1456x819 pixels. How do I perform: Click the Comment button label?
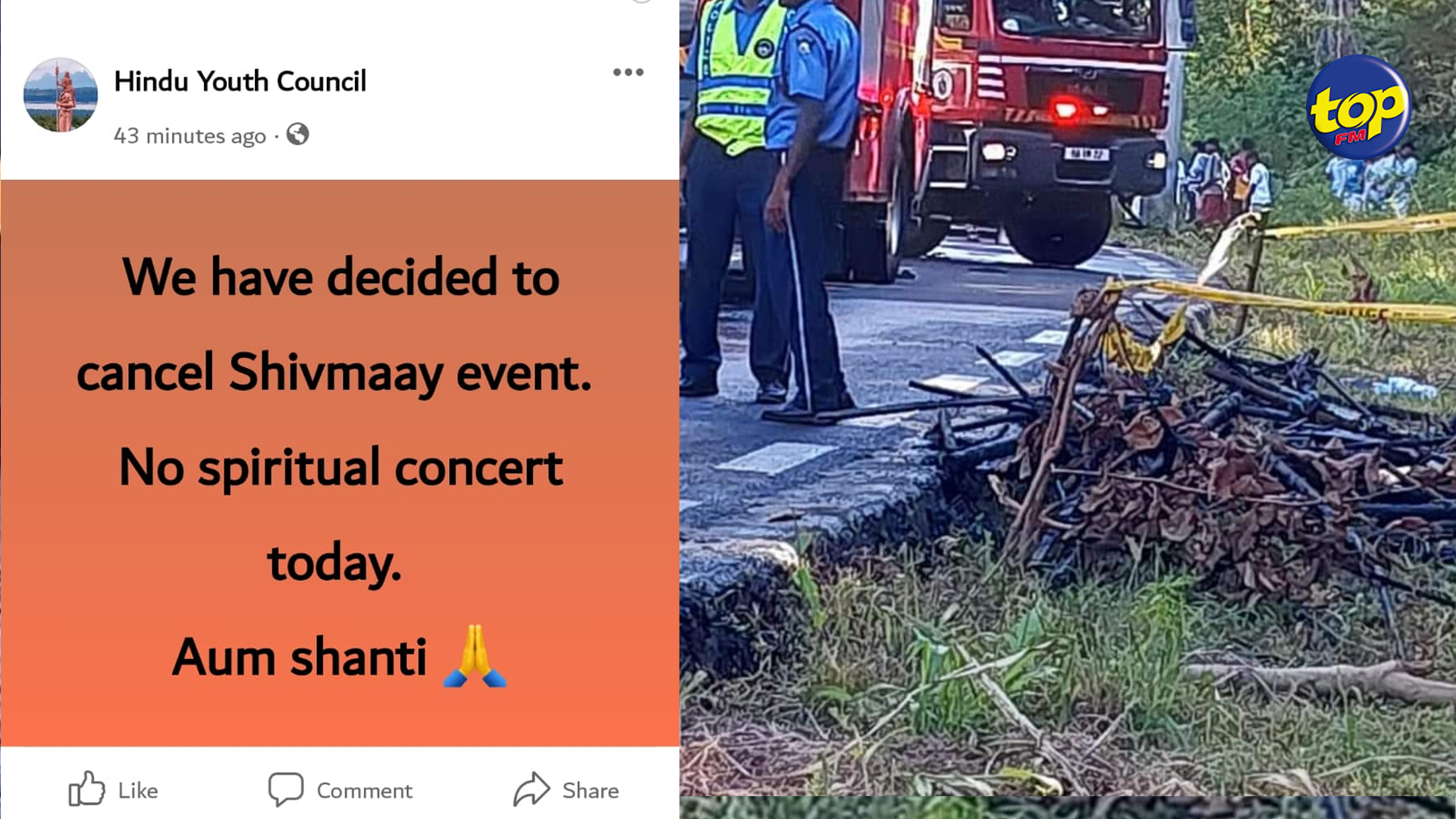[x=365, y=791]
